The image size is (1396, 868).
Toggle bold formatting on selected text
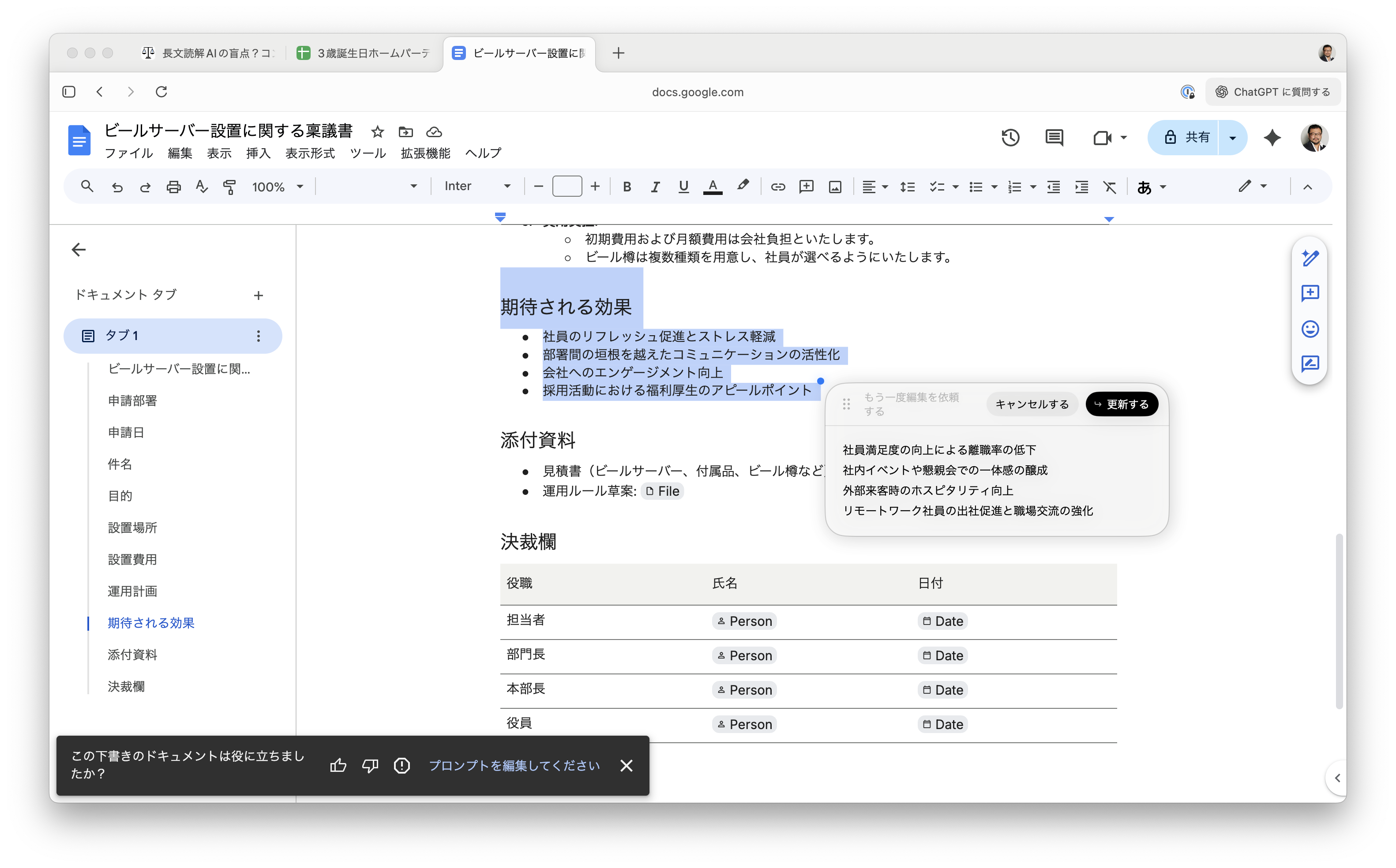(x=627, y=187)
